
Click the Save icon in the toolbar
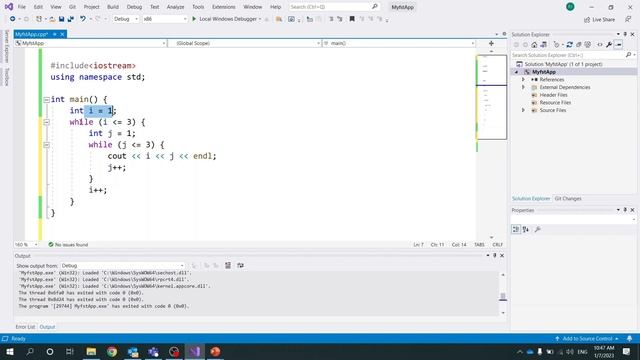coord(61,19)
